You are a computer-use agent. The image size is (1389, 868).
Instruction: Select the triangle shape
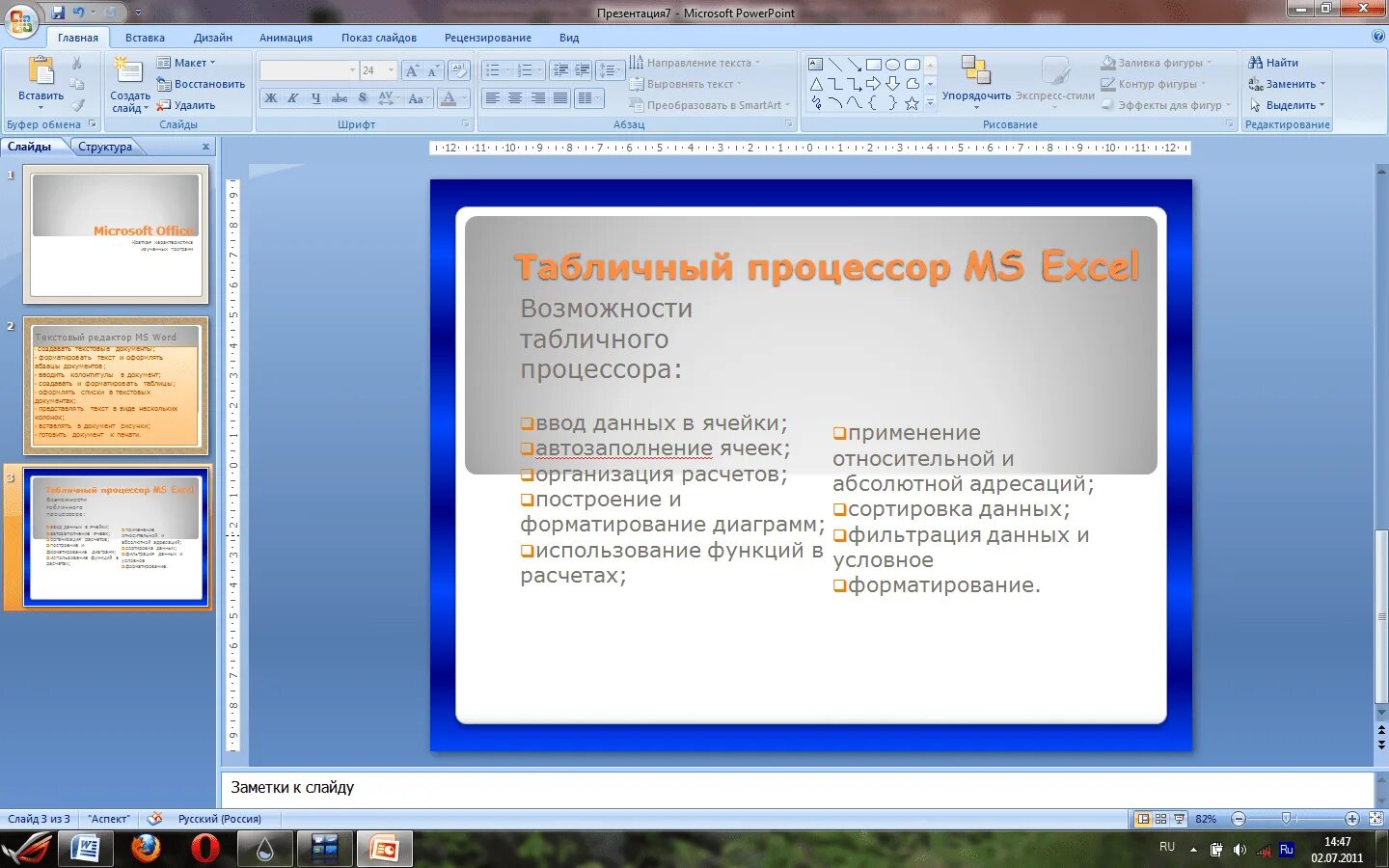point(816,84)
